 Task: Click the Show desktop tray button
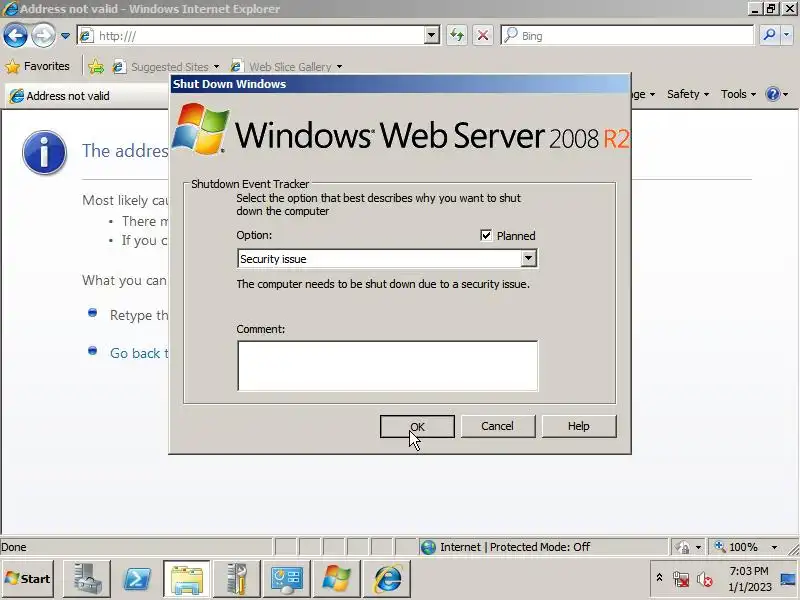[788, 579]
